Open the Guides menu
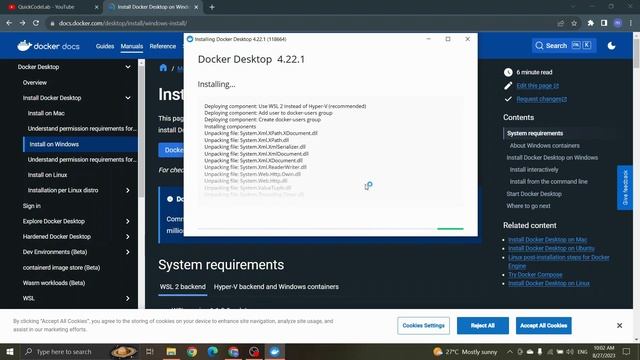The height and width of the screenshot is (360, 640). point(105,46)
